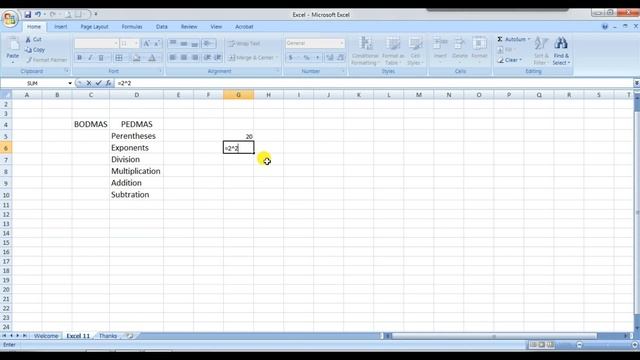Apply font color with the A icon
Screen dimensions: 640x360
pyautogui.click(x=152, y=58)
